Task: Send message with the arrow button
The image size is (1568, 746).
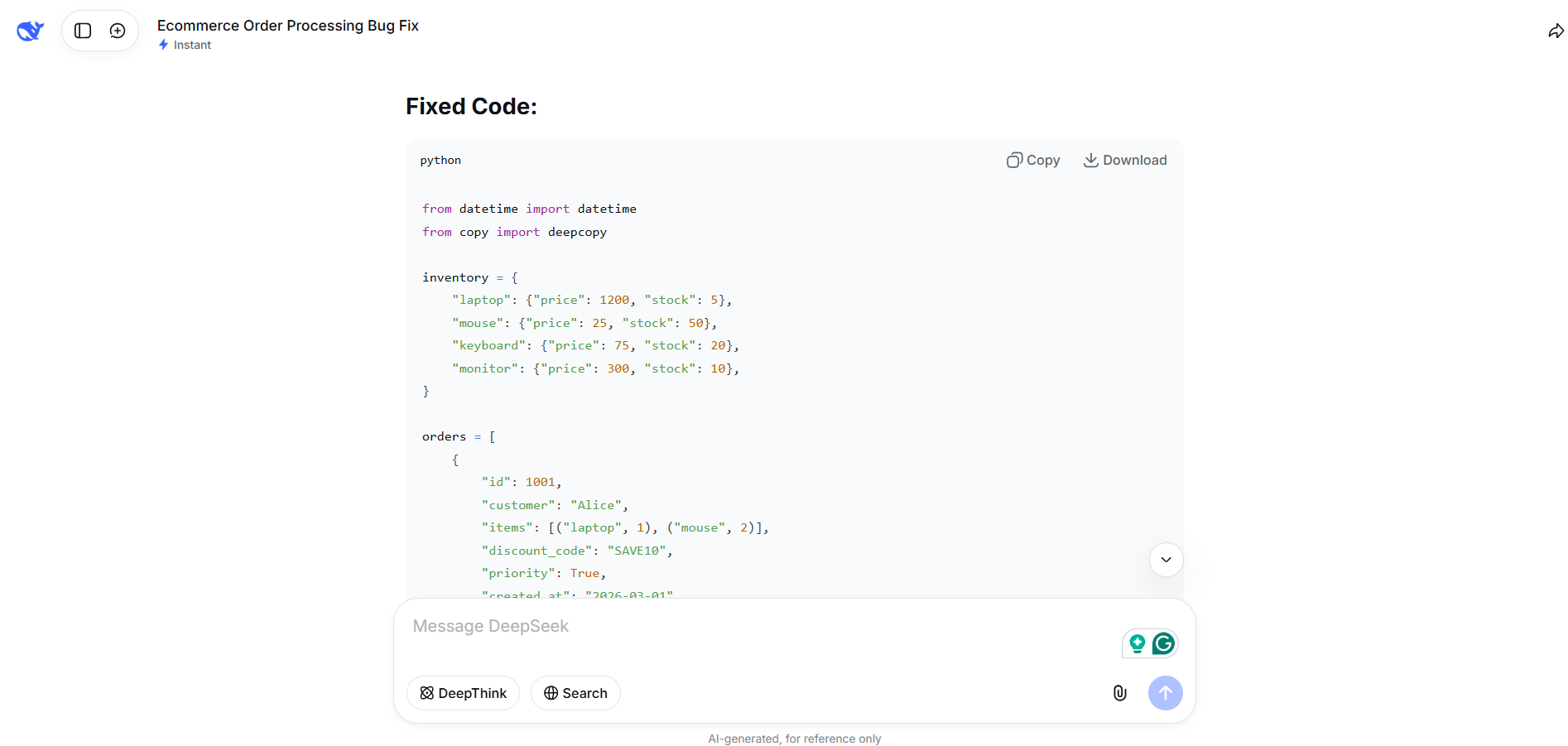Action: tap(1165, 693)
